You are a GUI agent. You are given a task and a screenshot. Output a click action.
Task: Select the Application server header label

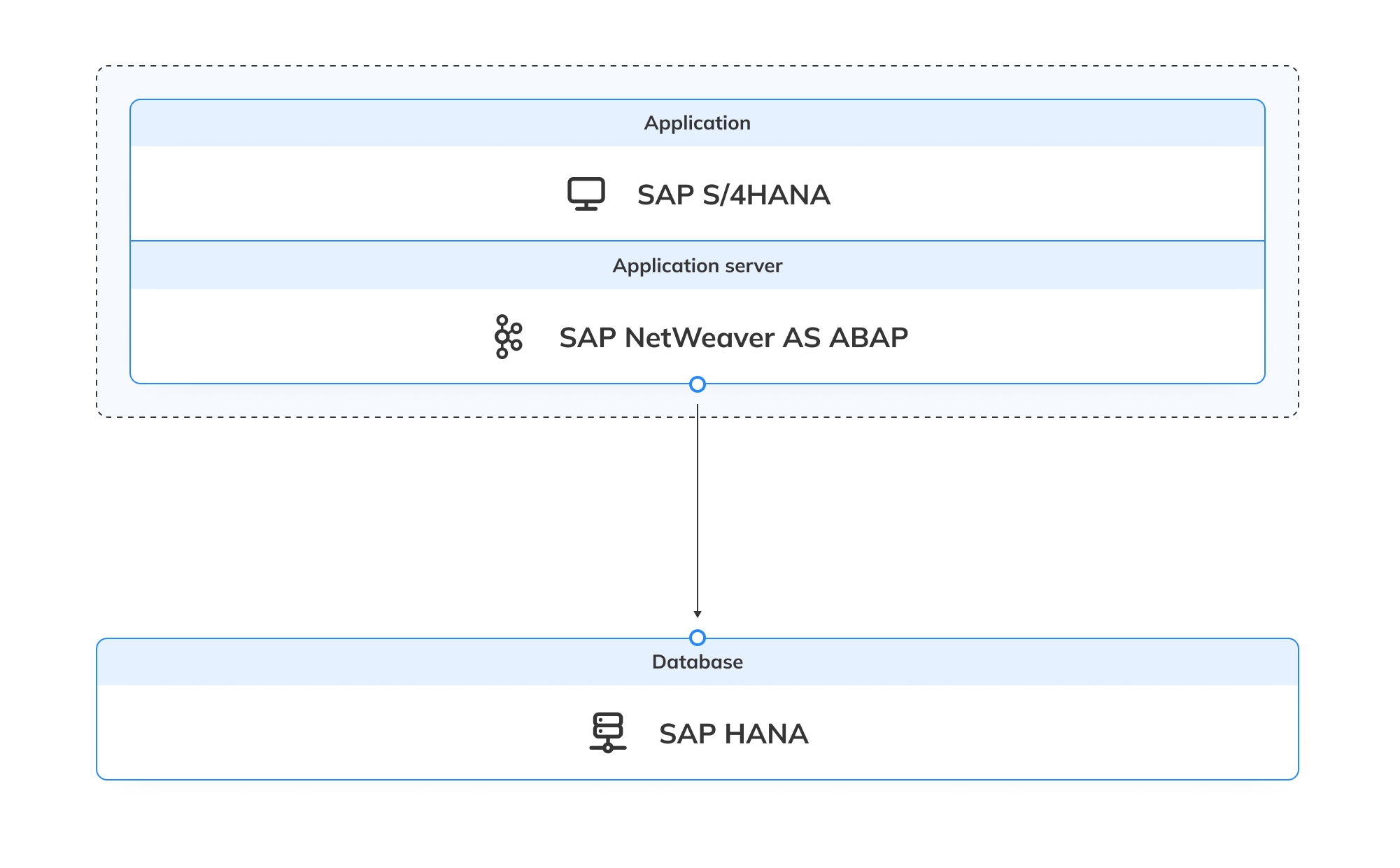point(698,266)
